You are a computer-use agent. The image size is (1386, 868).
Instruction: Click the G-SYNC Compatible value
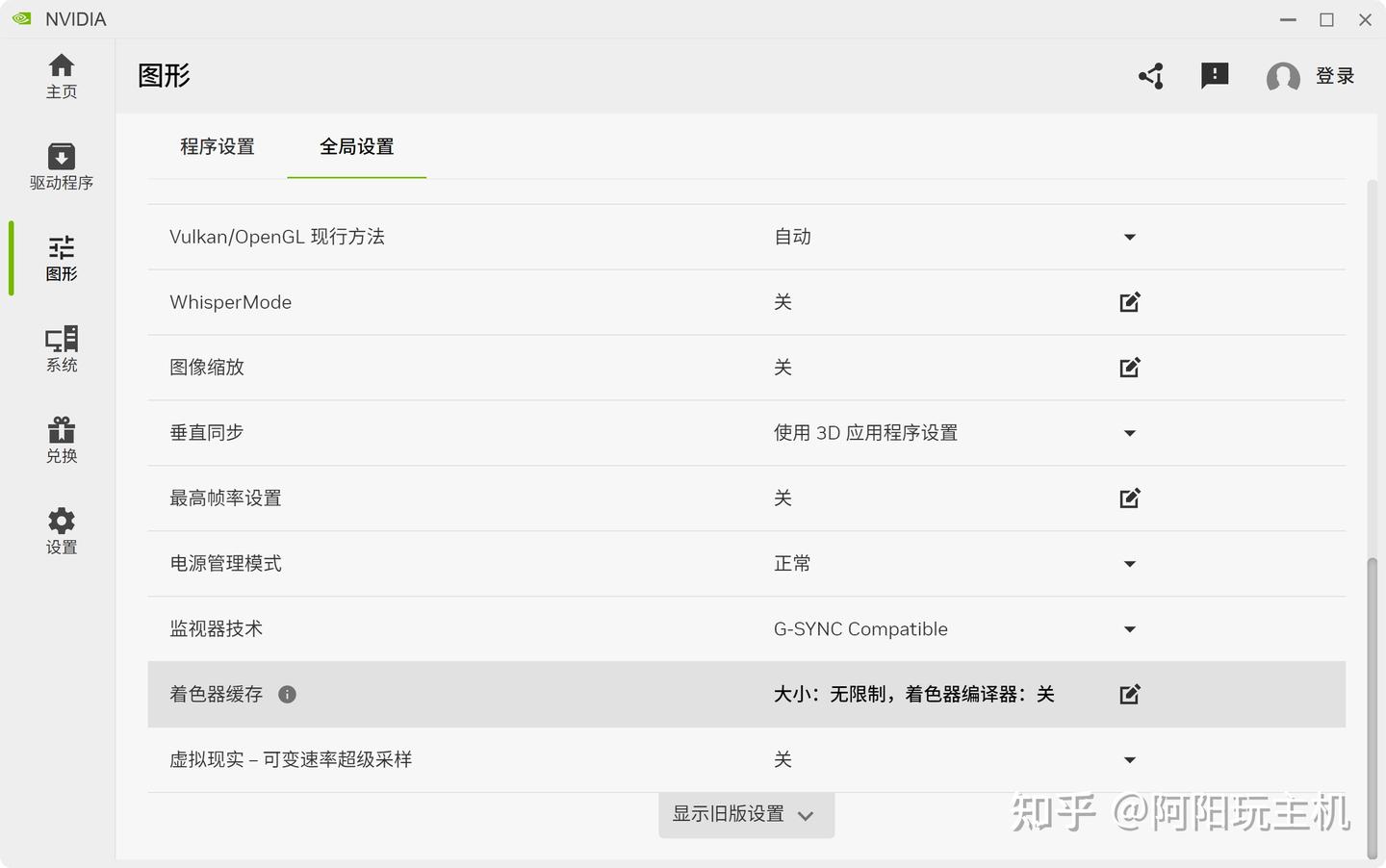[860, 629]
